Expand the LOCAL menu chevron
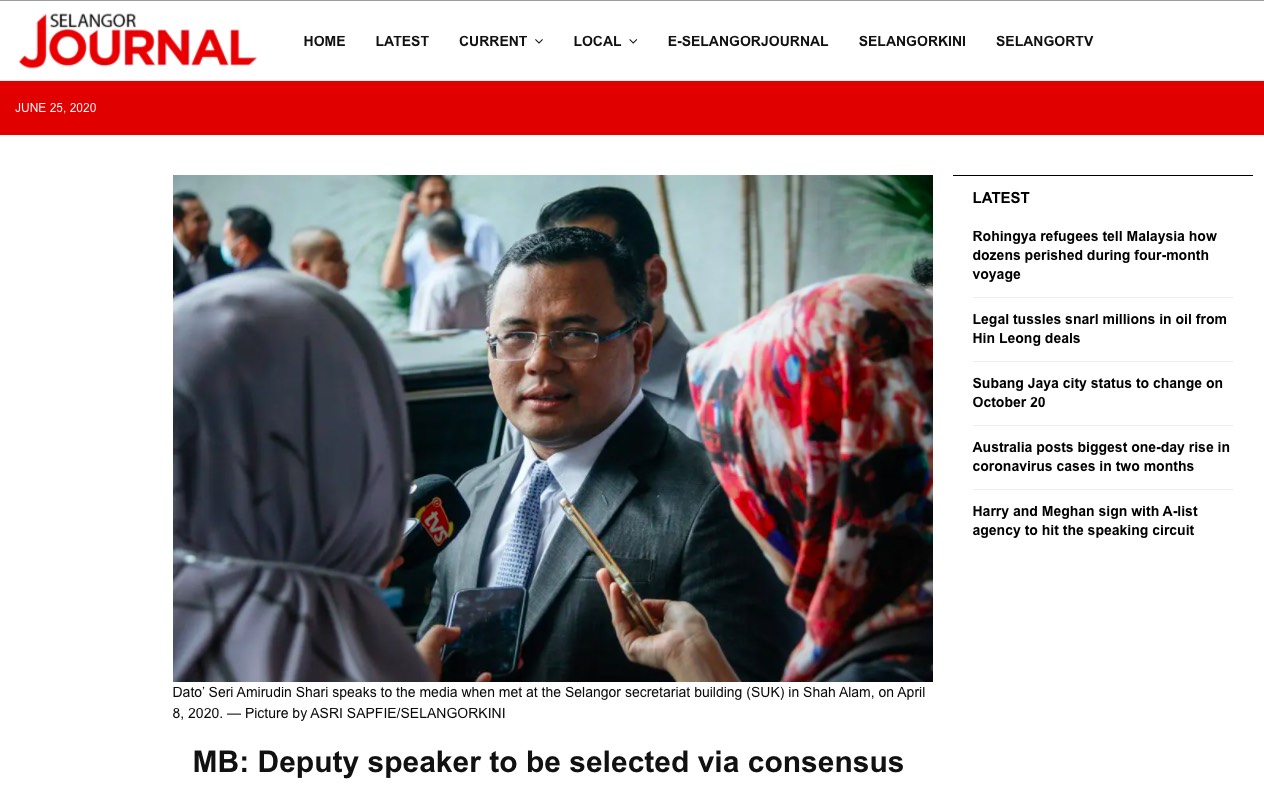The image size is (1264, 787). pyautogui.click(x=633, y=41)
